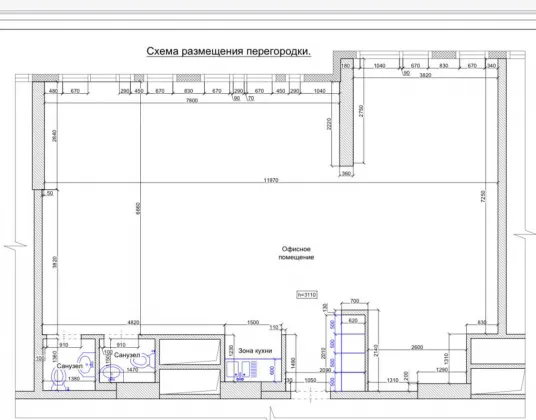Image resolution: width=536 pixels, height=420 pixels.
Task: Click the '1050' doorway dimension
Action: pos(310,380)
